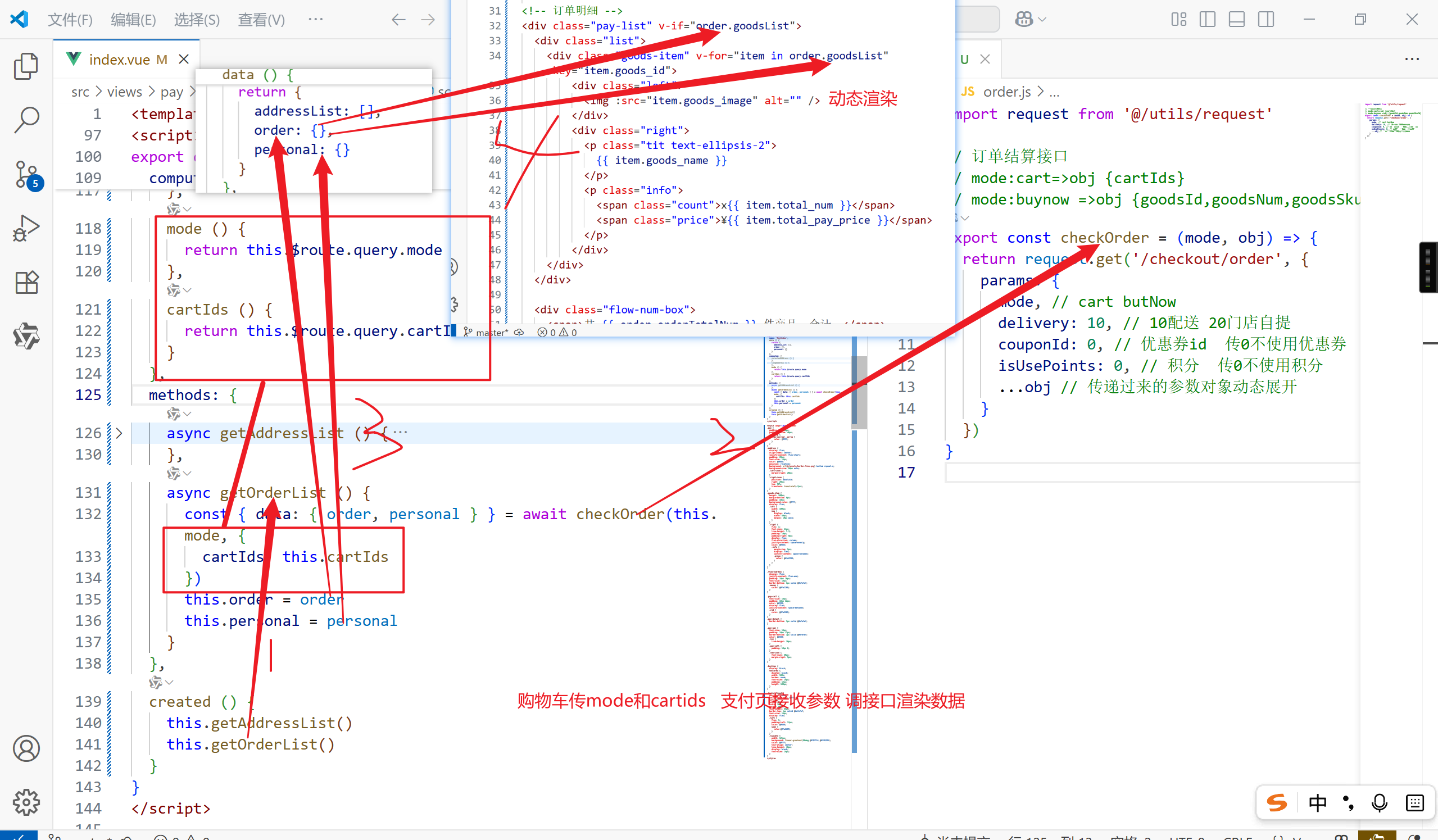Open the Search sidebar panel
The height and width of the screenshot is (840, 1438).
click(26, 120)
